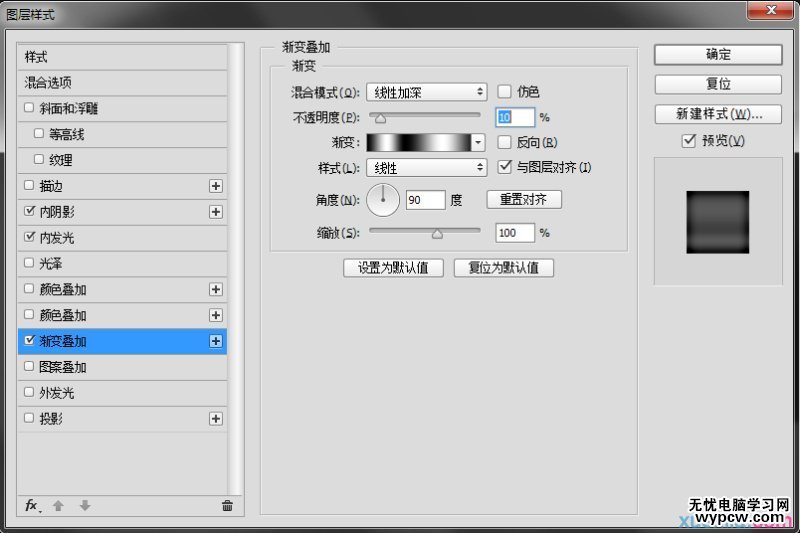Enable the 图案叠加 checkbox

pos(29,366)
